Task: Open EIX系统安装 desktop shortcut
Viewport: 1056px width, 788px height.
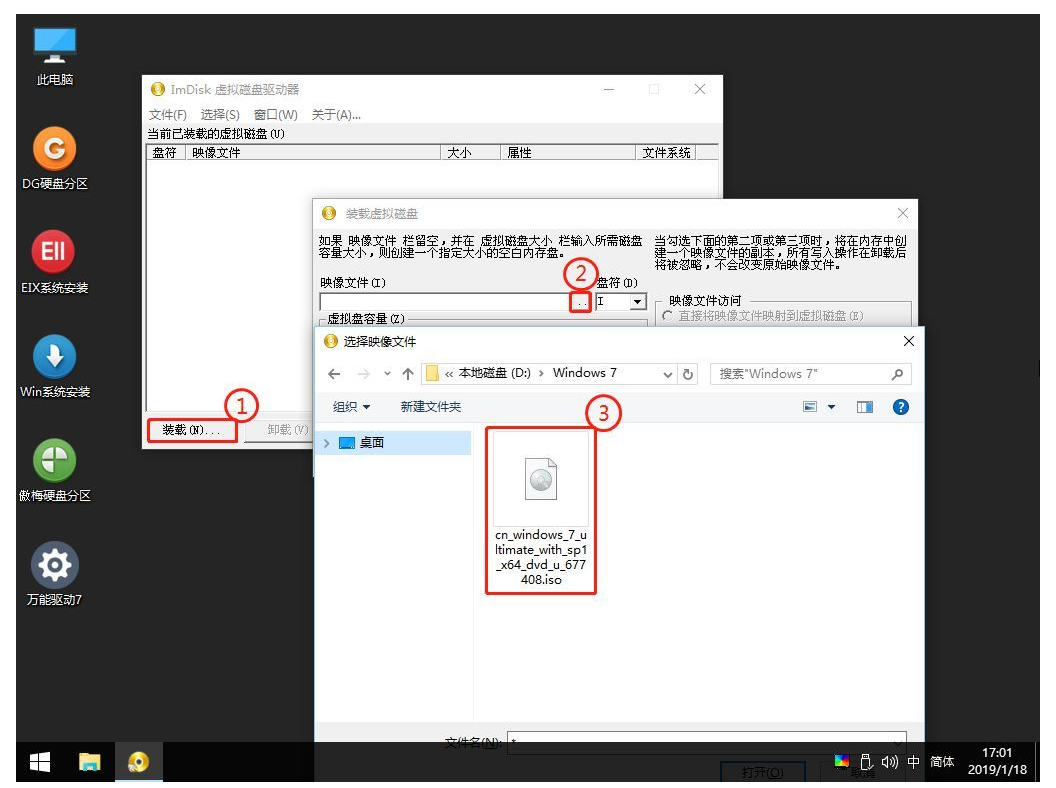Action: tap(55, 263)
